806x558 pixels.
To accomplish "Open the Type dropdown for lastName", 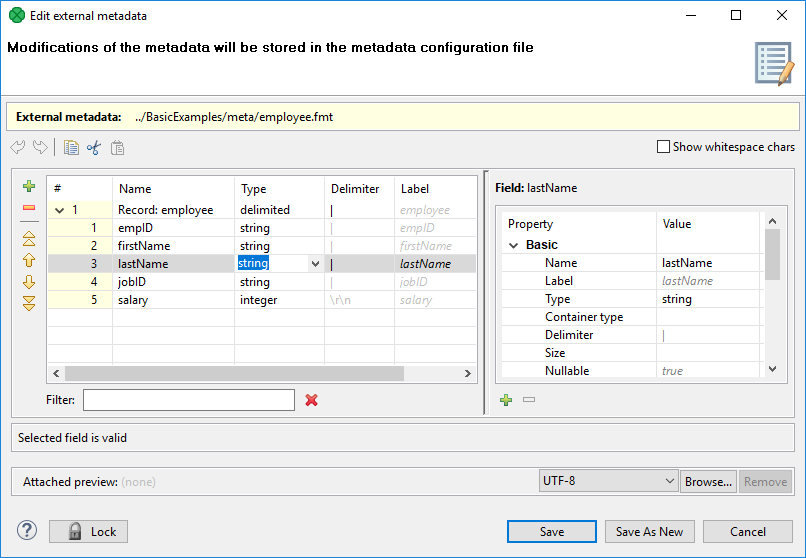I will [x=316, y=264].
